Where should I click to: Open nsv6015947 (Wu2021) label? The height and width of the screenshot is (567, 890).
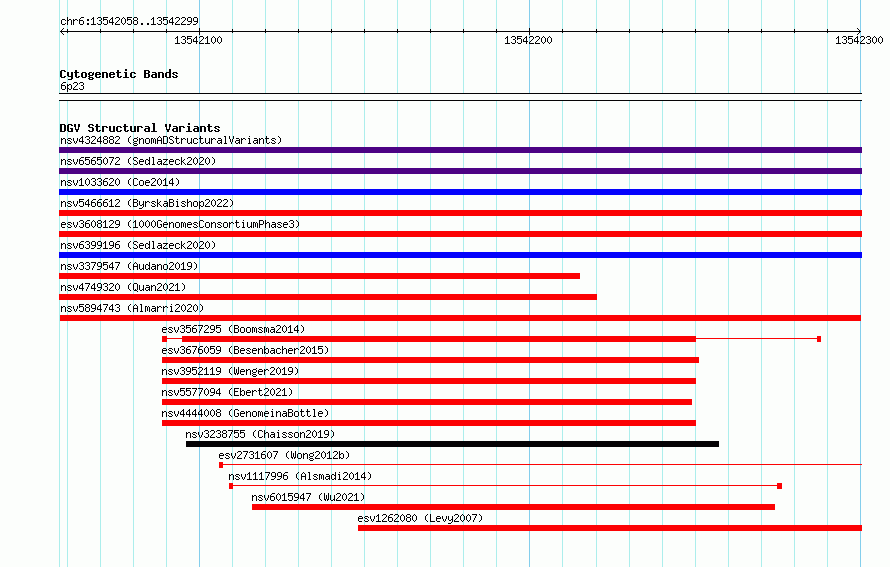click(308, 497)
